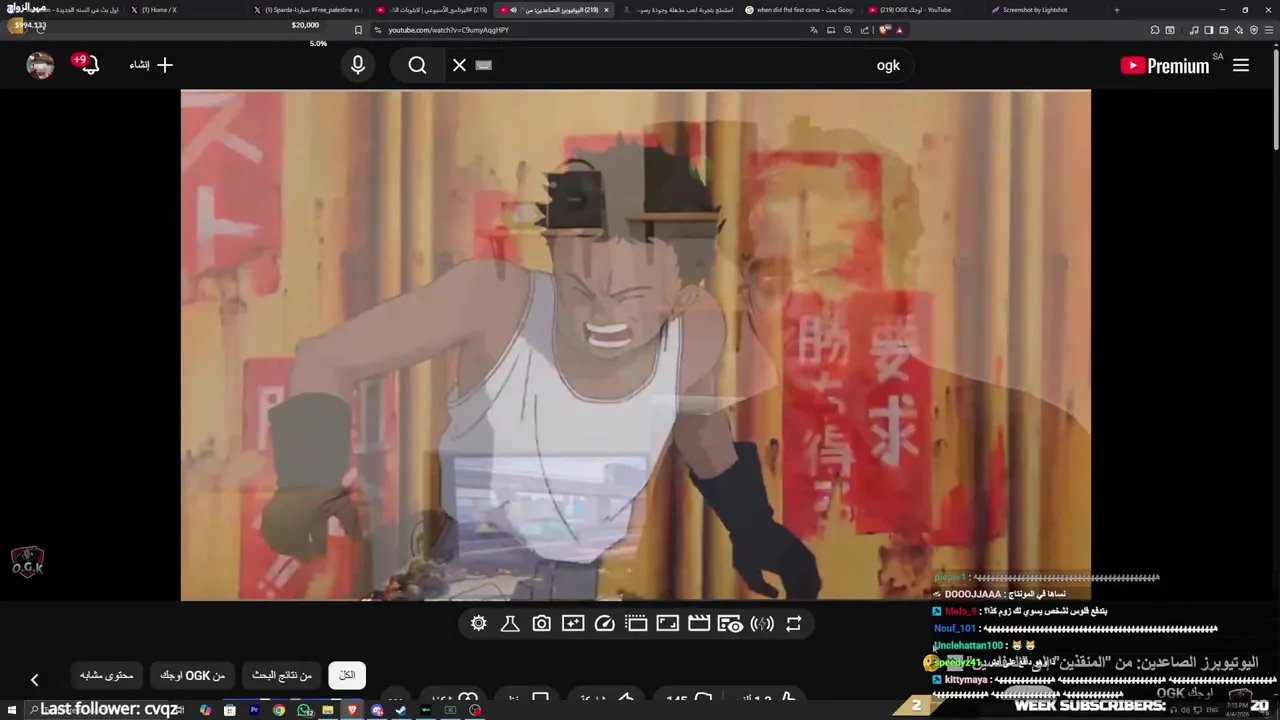Open Premiere Pro from the taskbar

coord(255,710)
